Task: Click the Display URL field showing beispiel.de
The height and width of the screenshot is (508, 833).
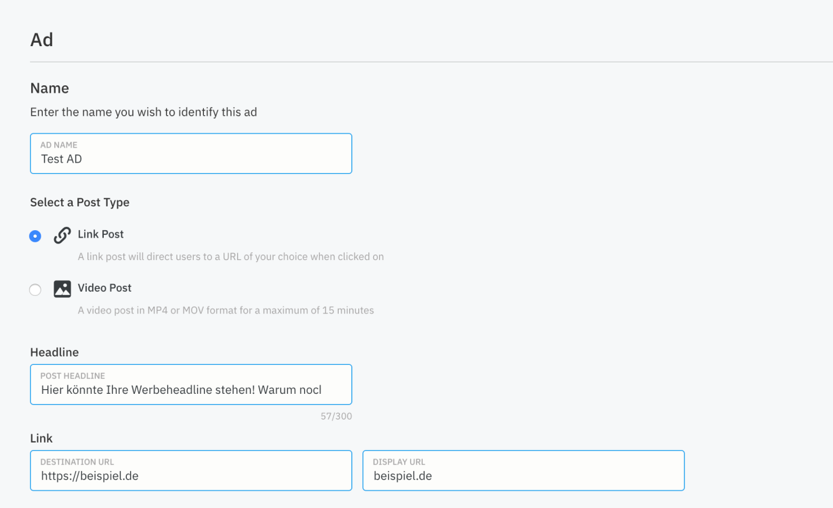Action: tap(523, 471)
